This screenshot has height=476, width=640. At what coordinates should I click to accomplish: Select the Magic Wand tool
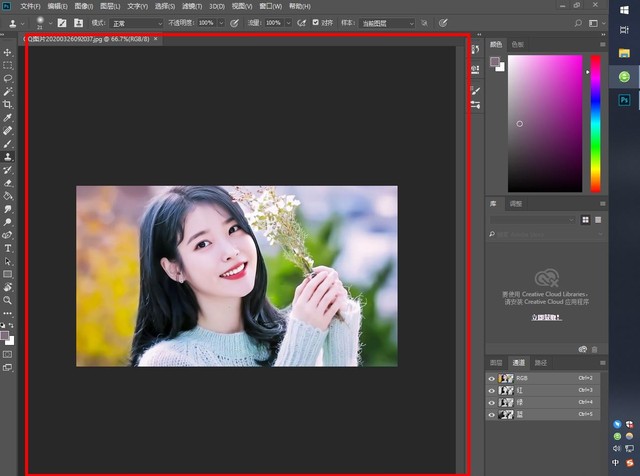click(8, 91)
